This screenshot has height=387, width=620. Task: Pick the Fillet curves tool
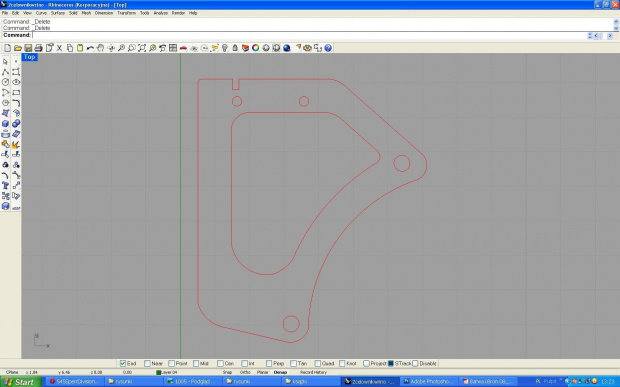coord(16,103)
